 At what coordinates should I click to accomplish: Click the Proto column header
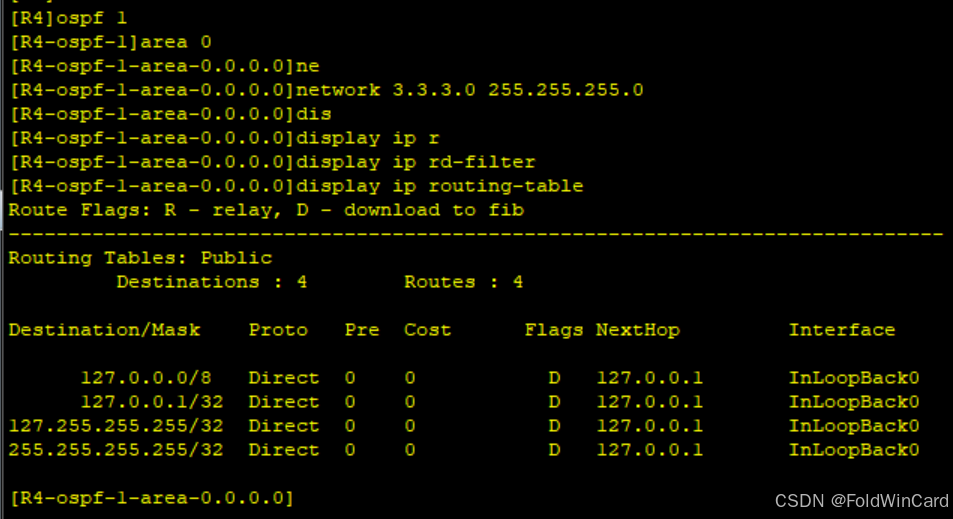tap(278, 330)
